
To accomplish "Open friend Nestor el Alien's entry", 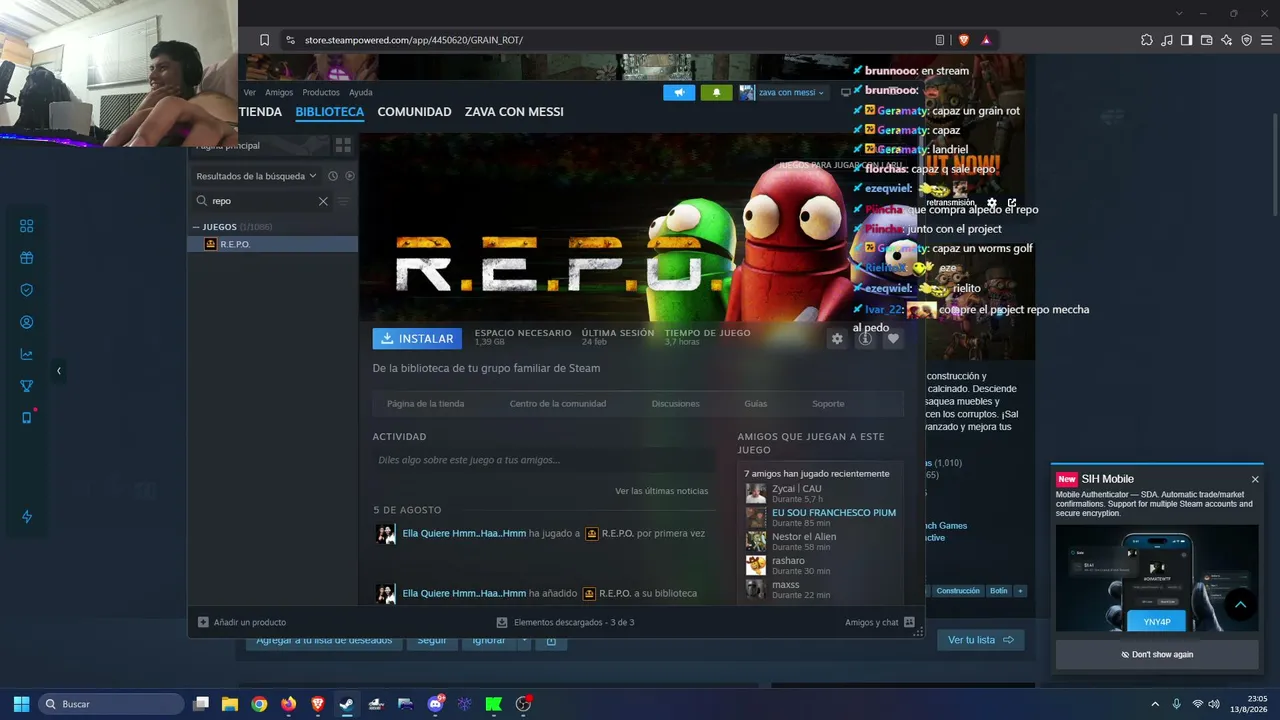I will pyautogui.click(x=820, y=541).
